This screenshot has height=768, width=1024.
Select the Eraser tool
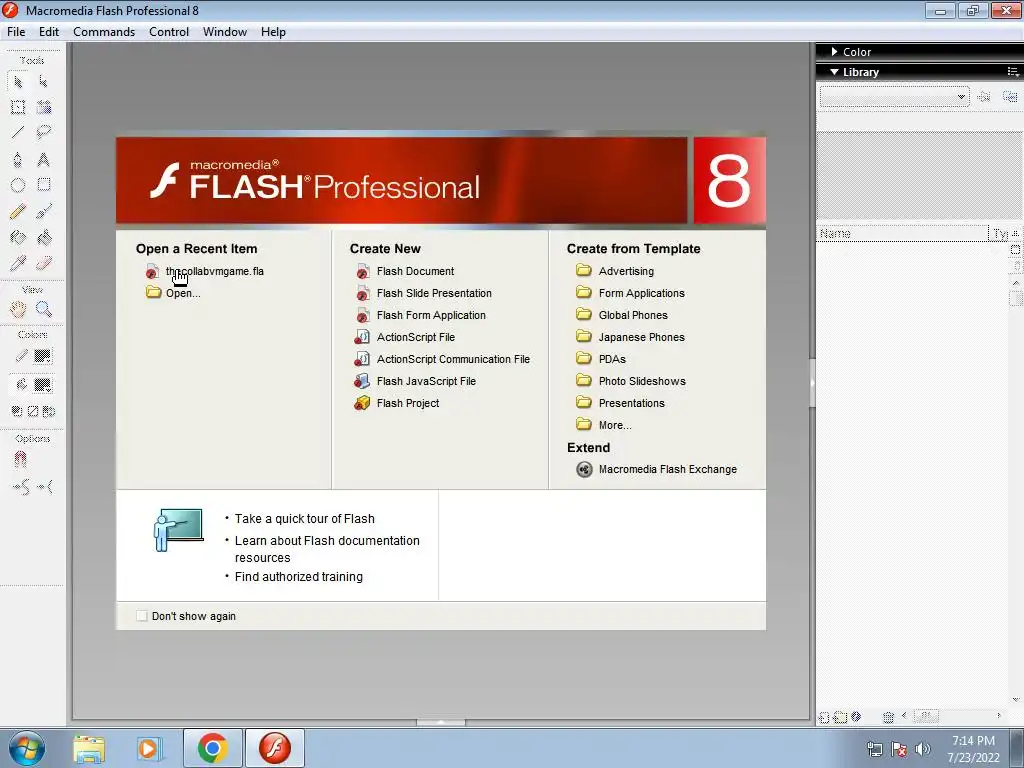point(44,263)
